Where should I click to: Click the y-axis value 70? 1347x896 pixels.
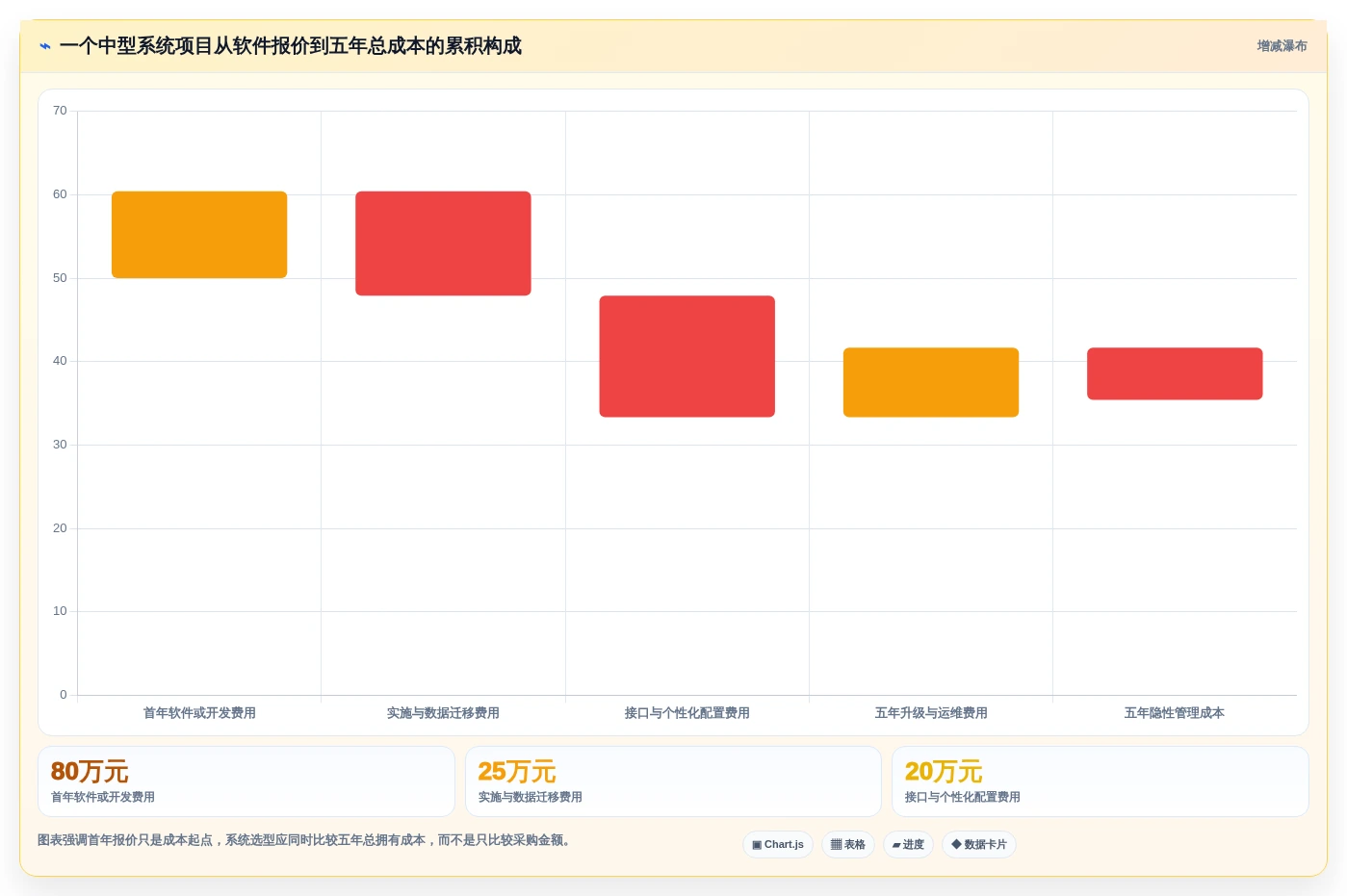(60, 111)
